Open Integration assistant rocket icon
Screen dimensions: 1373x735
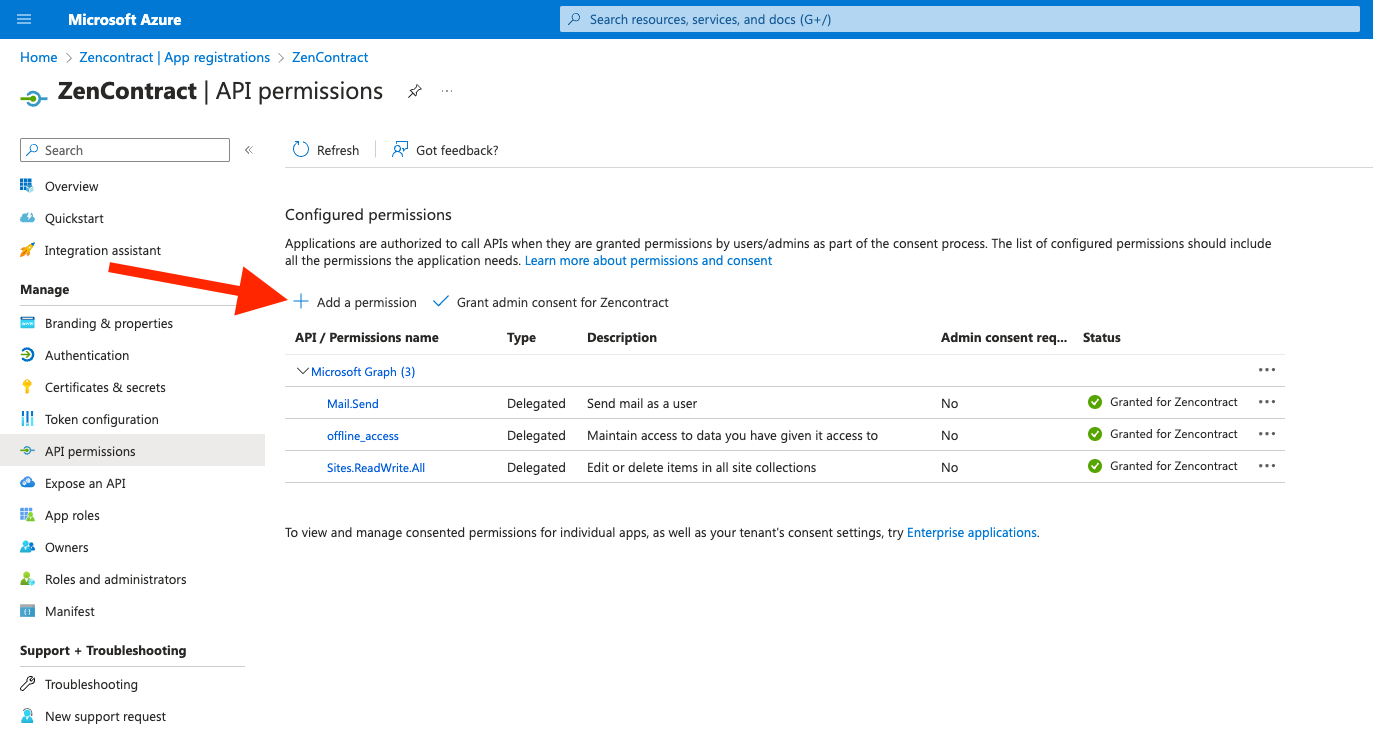coord(27,250)
